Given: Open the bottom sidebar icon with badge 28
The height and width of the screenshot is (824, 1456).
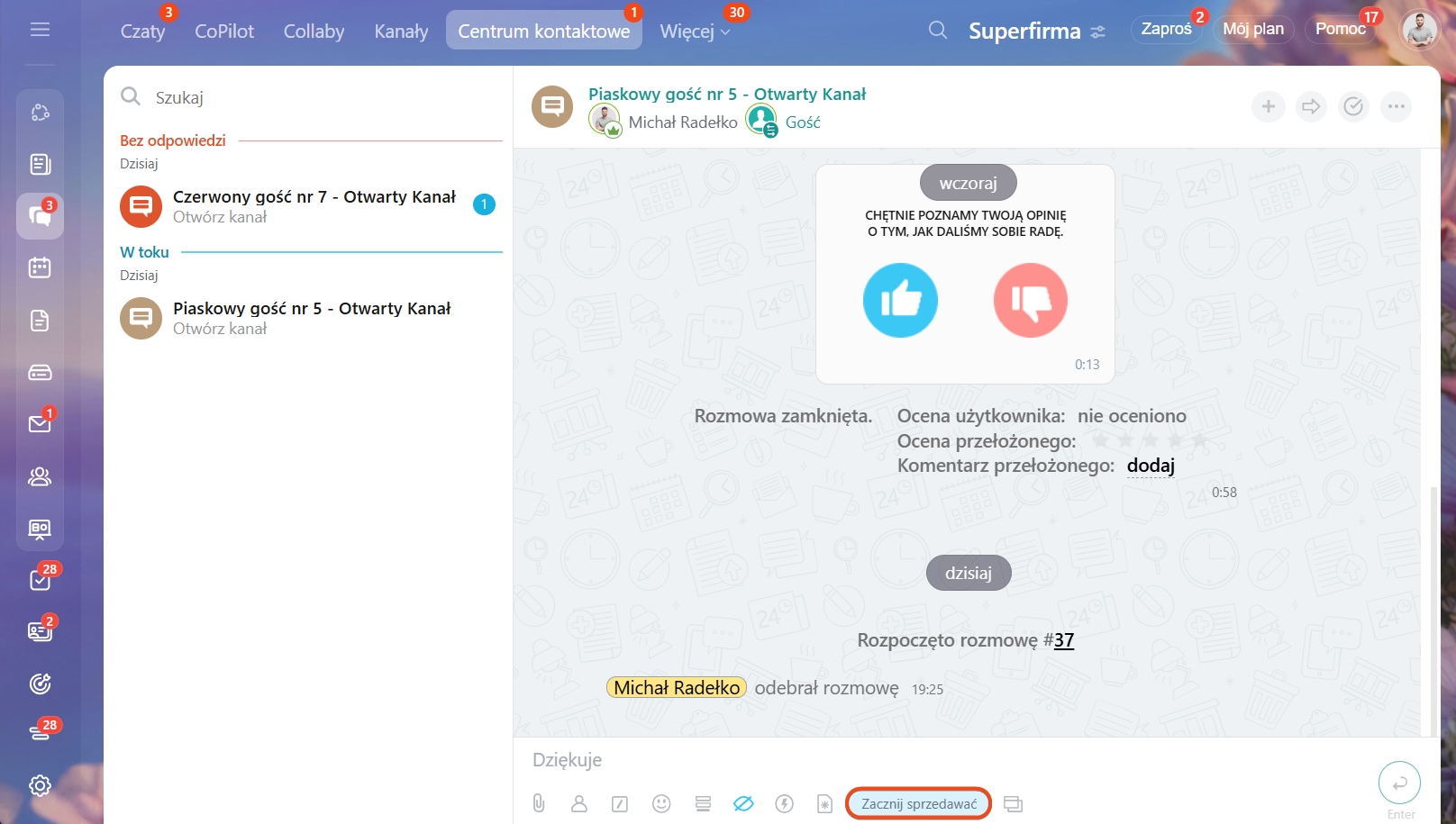Looking at the screenshot, I should pos(40,734).
